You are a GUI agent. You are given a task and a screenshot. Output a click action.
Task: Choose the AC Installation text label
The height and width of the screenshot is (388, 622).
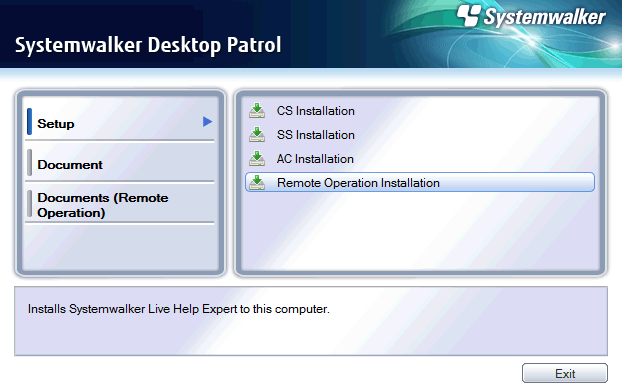[x=315, y=159]
